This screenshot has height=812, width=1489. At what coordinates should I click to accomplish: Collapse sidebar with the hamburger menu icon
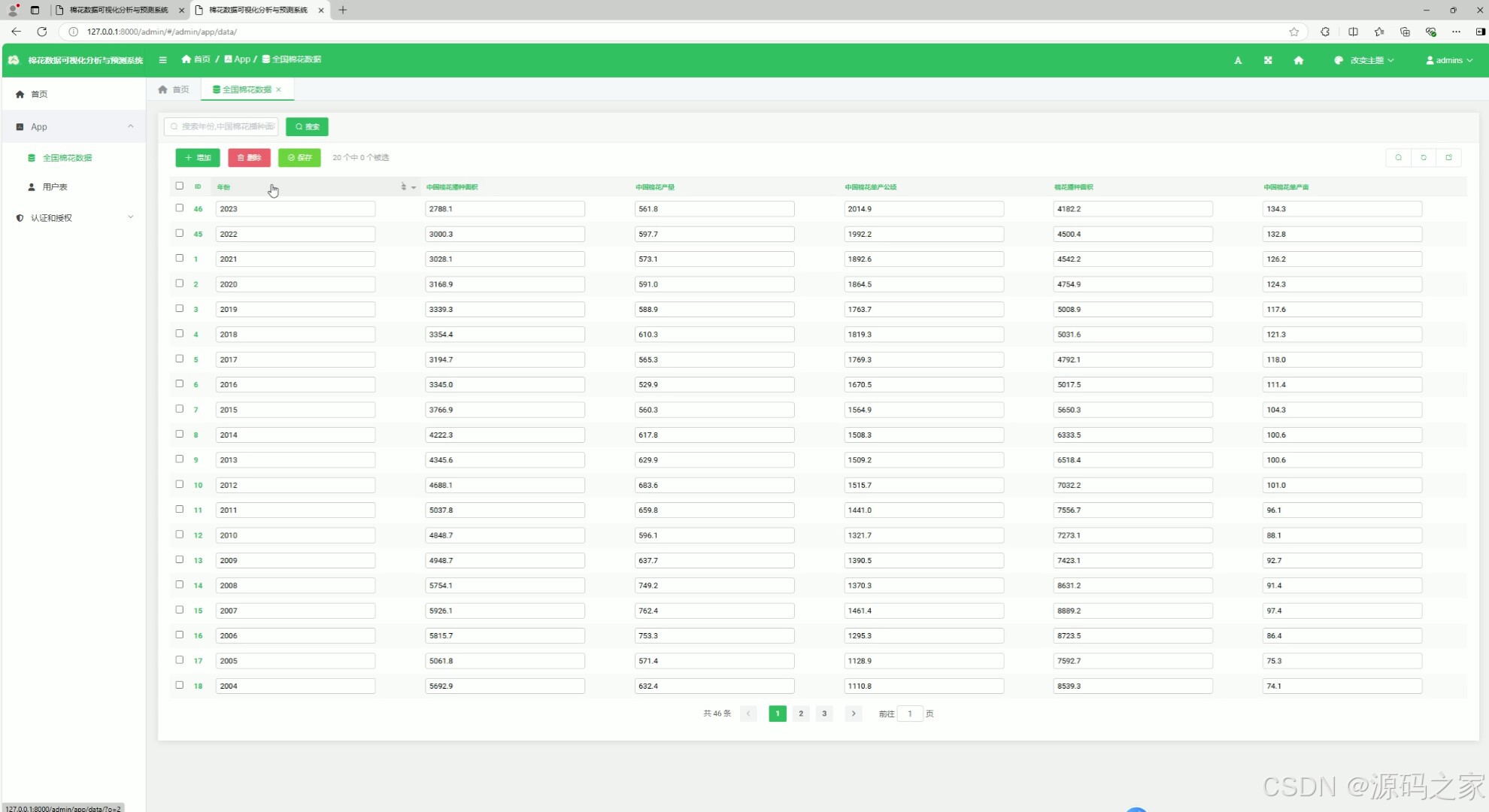162,59
